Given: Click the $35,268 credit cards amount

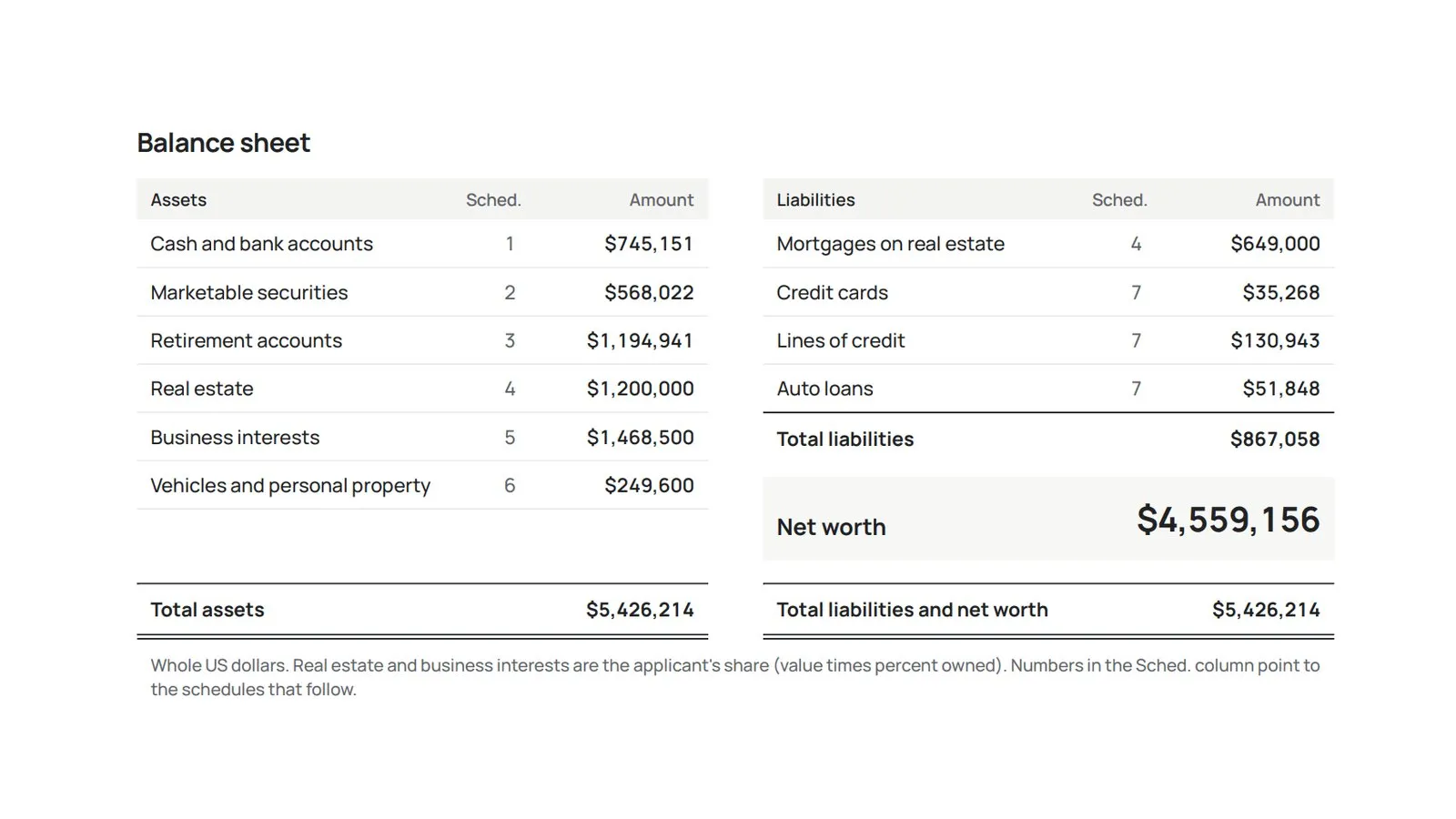Looking at the screenshot, I should click(1281, 292).
